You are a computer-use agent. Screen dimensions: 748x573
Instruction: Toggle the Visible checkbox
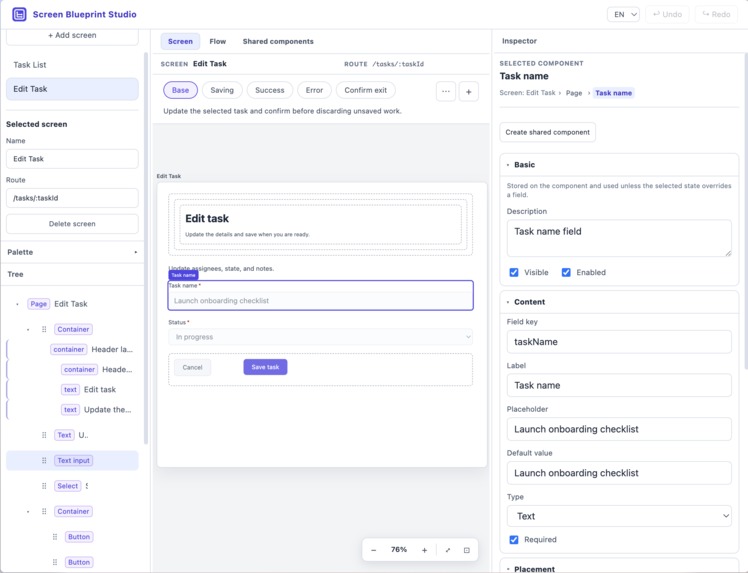[x=514, y=272]
